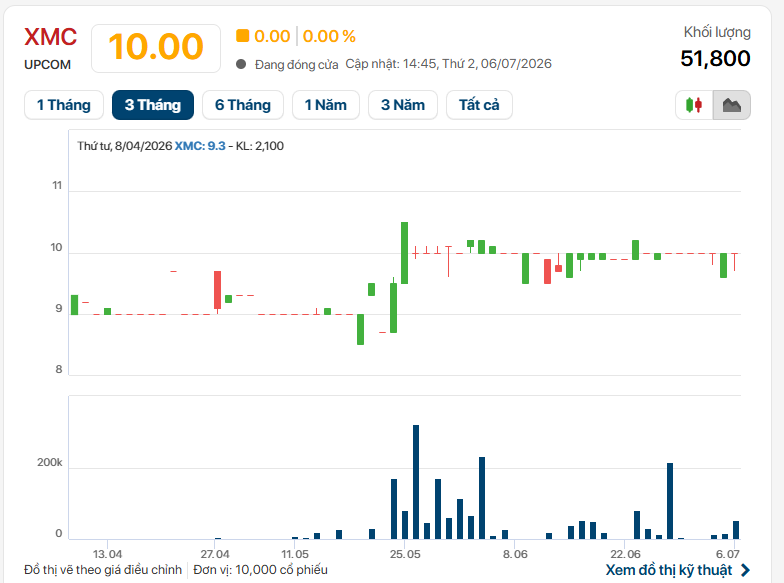This screenshot has height=583, width=784.
Task: Switch to candlestick chart view icon
Action: [694, 105]
